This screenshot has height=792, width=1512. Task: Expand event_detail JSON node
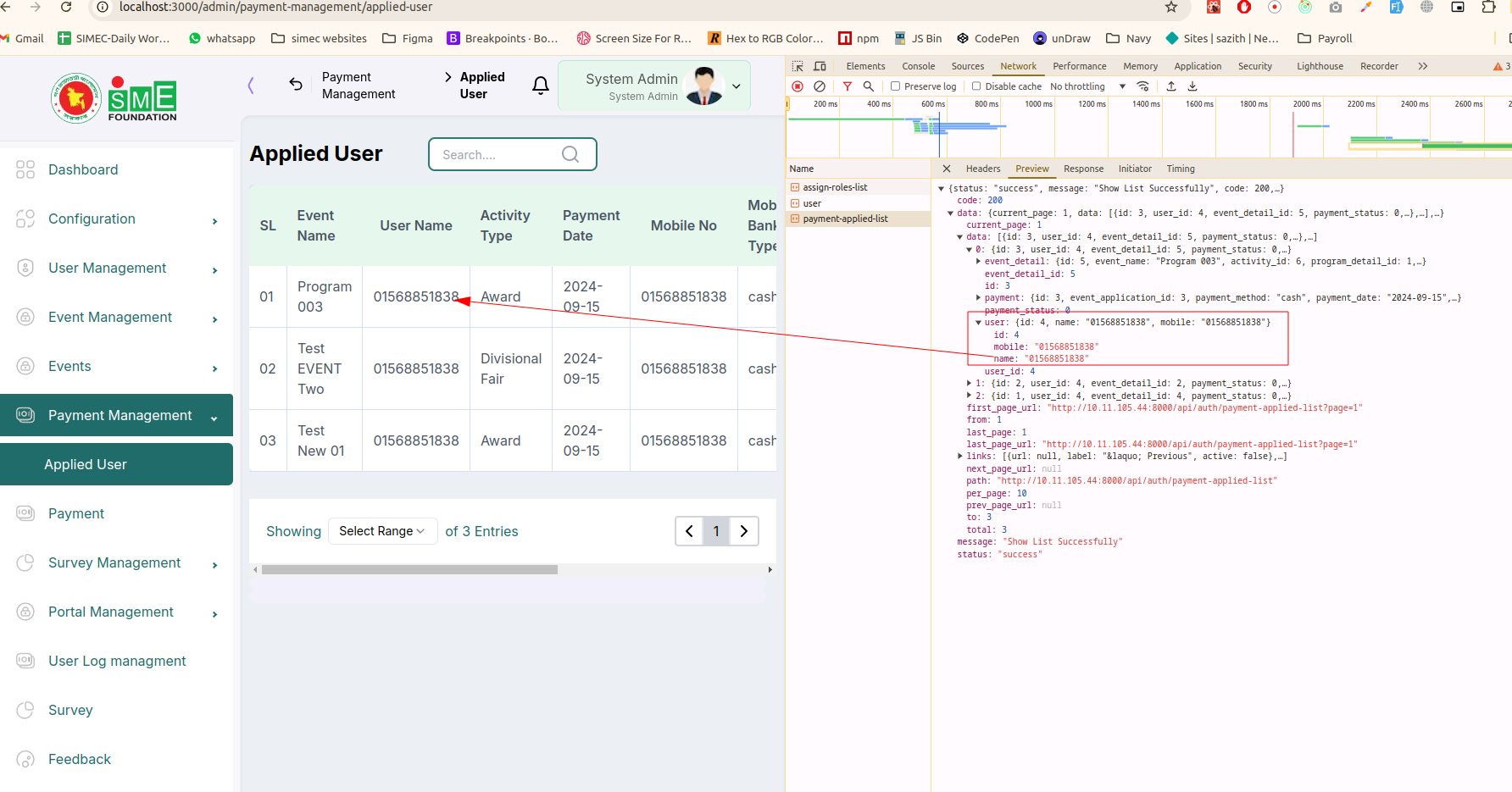click(979, 262)
